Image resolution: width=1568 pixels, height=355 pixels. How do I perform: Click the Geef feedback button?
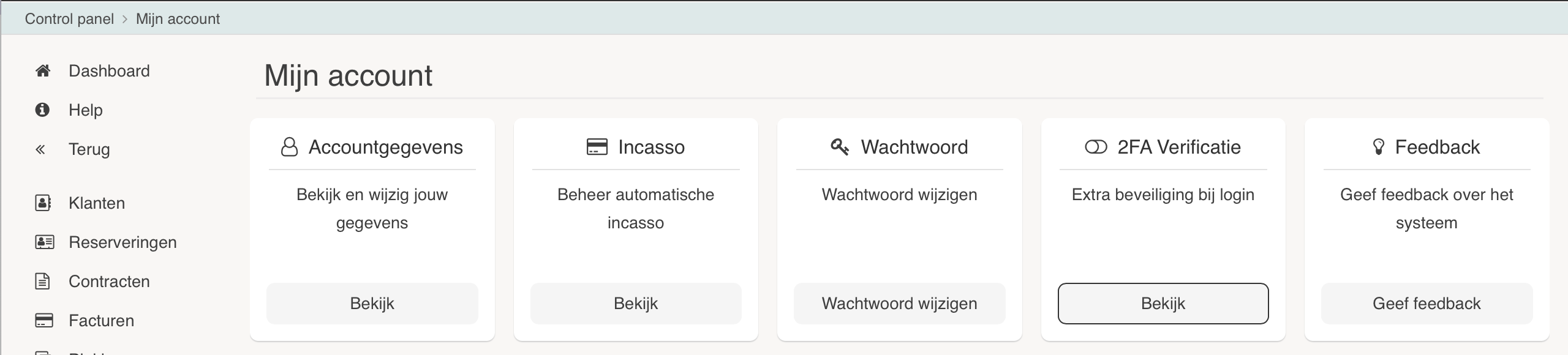click(x=1427, y=304)
